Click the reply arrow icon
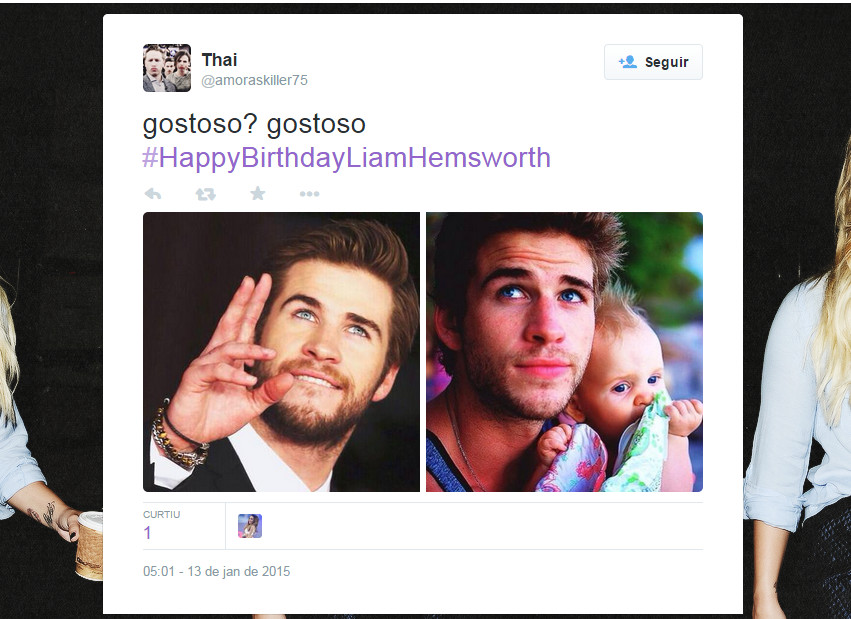This screenshot has width=851, height=619. coord(153,194)
